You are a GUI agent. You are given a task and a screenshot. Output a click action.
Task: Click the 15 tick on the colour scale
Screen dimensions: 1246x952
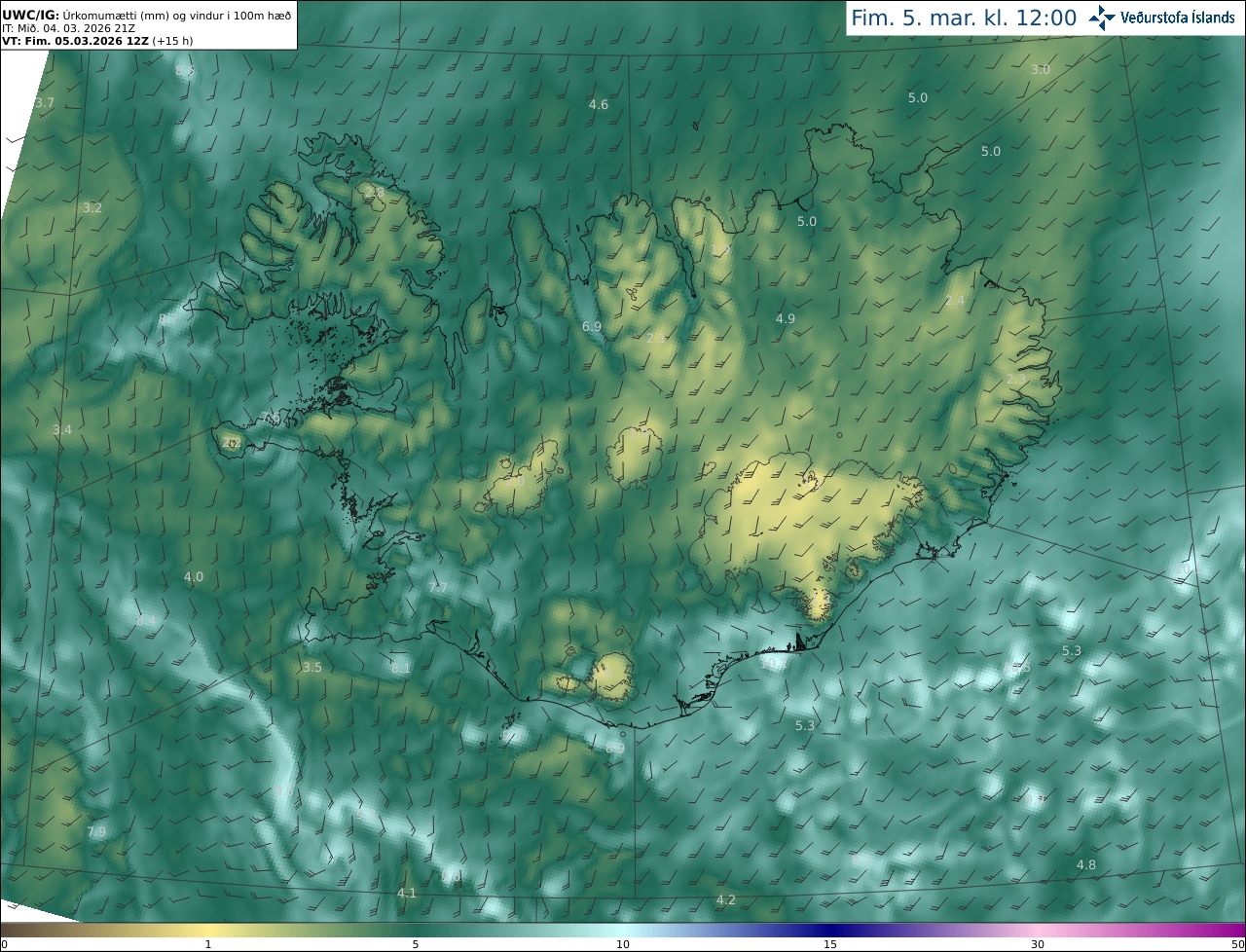[830, 944]
